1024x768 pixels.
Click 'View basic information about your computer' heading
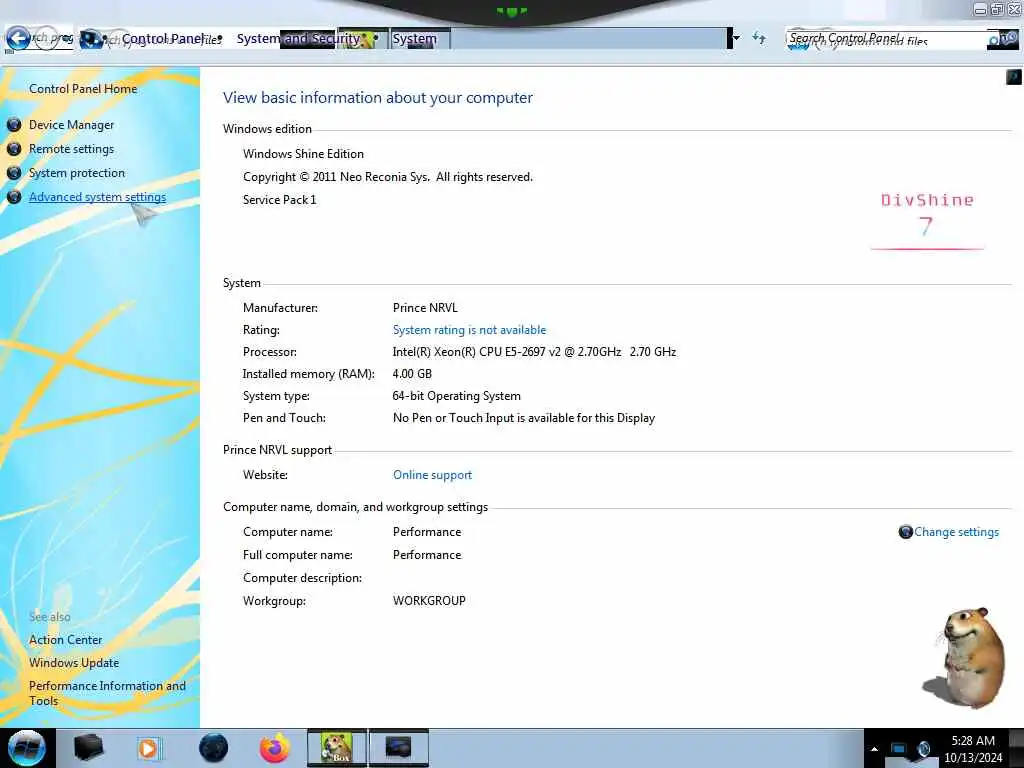coord(377,98)
